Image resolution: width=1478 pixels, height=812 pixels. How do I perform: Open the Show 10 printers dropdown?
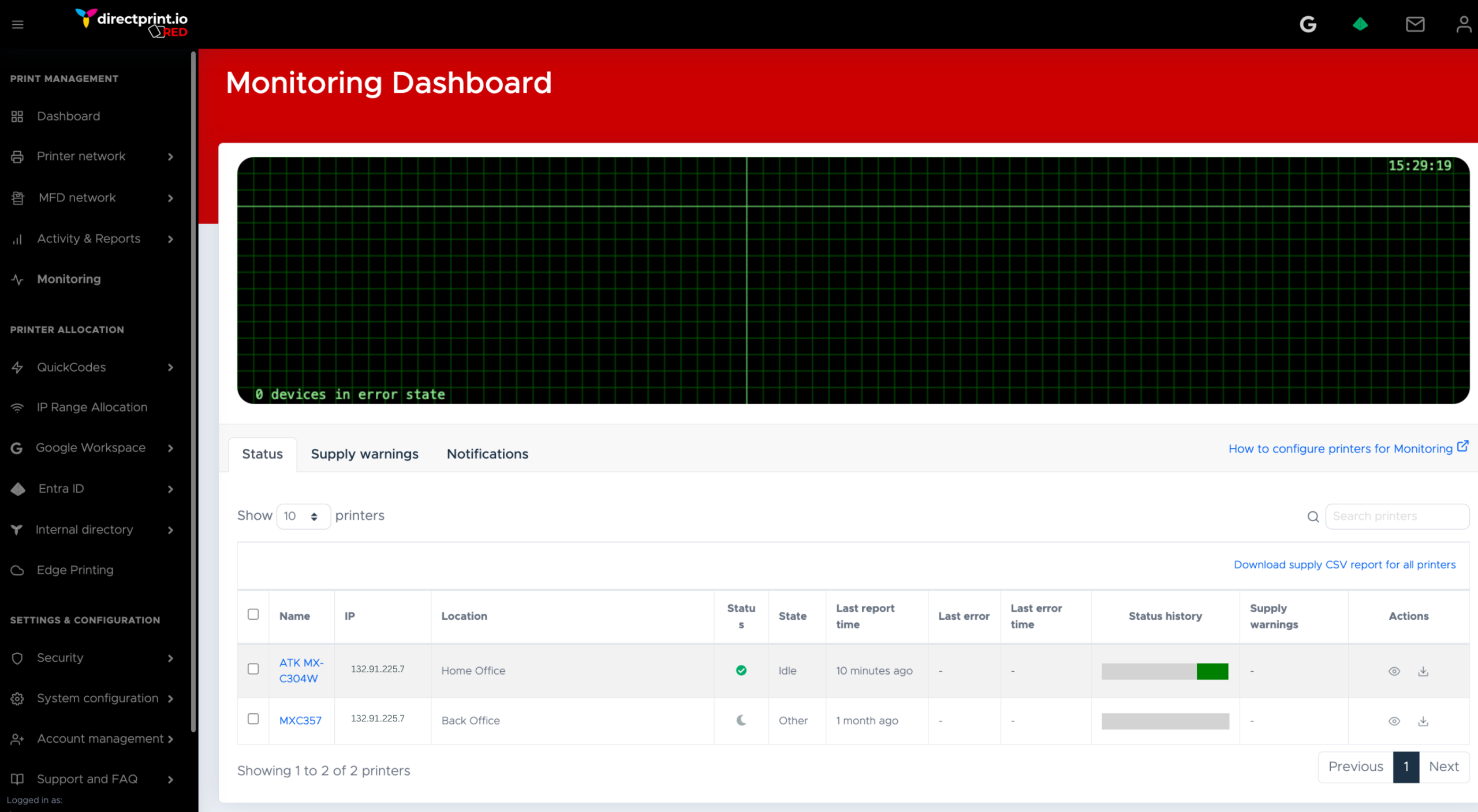[x=303, y=516]
